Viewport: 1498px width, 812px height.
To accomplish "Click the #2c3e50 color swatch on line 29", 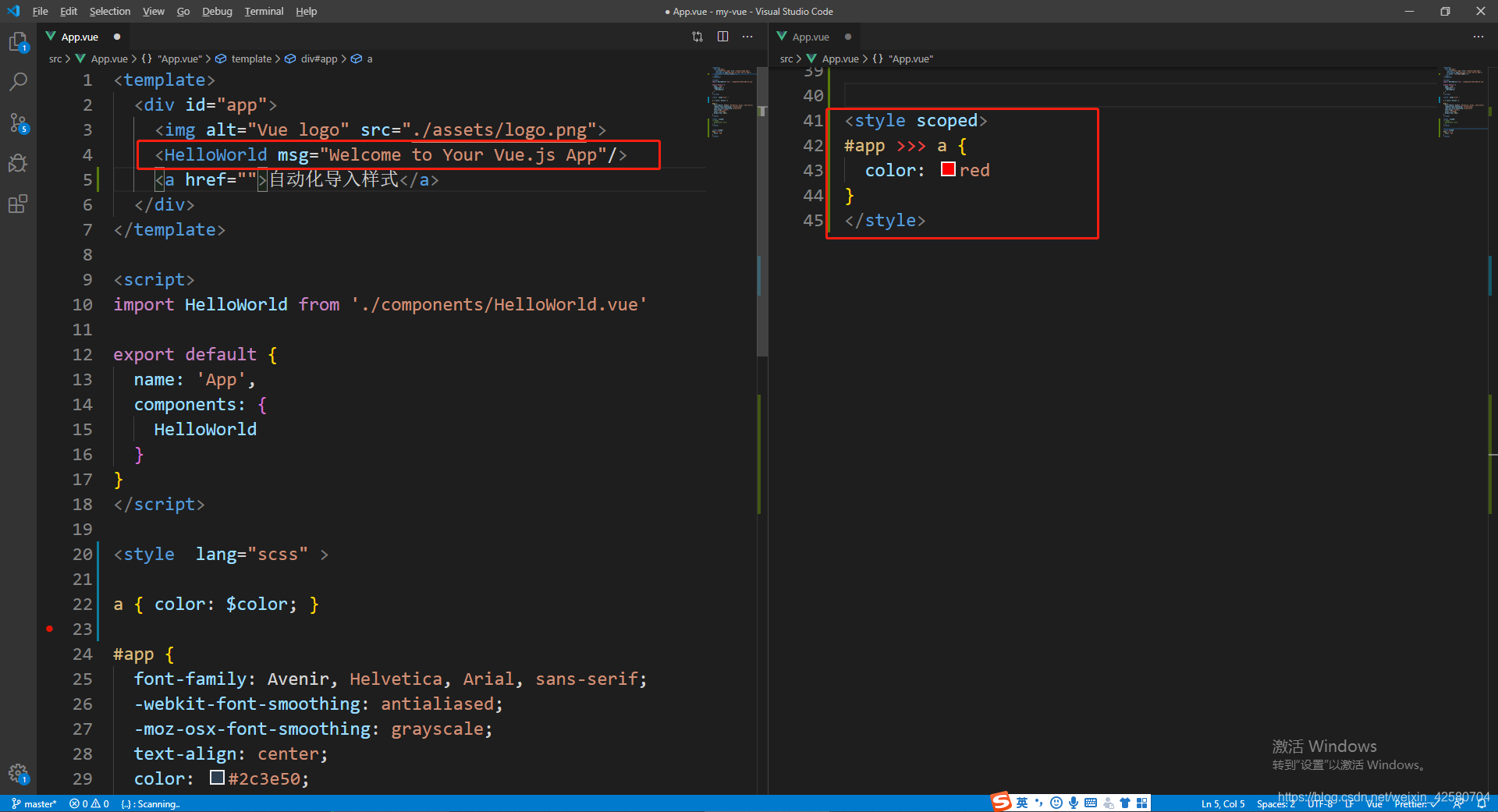I will tap(217, 778).
